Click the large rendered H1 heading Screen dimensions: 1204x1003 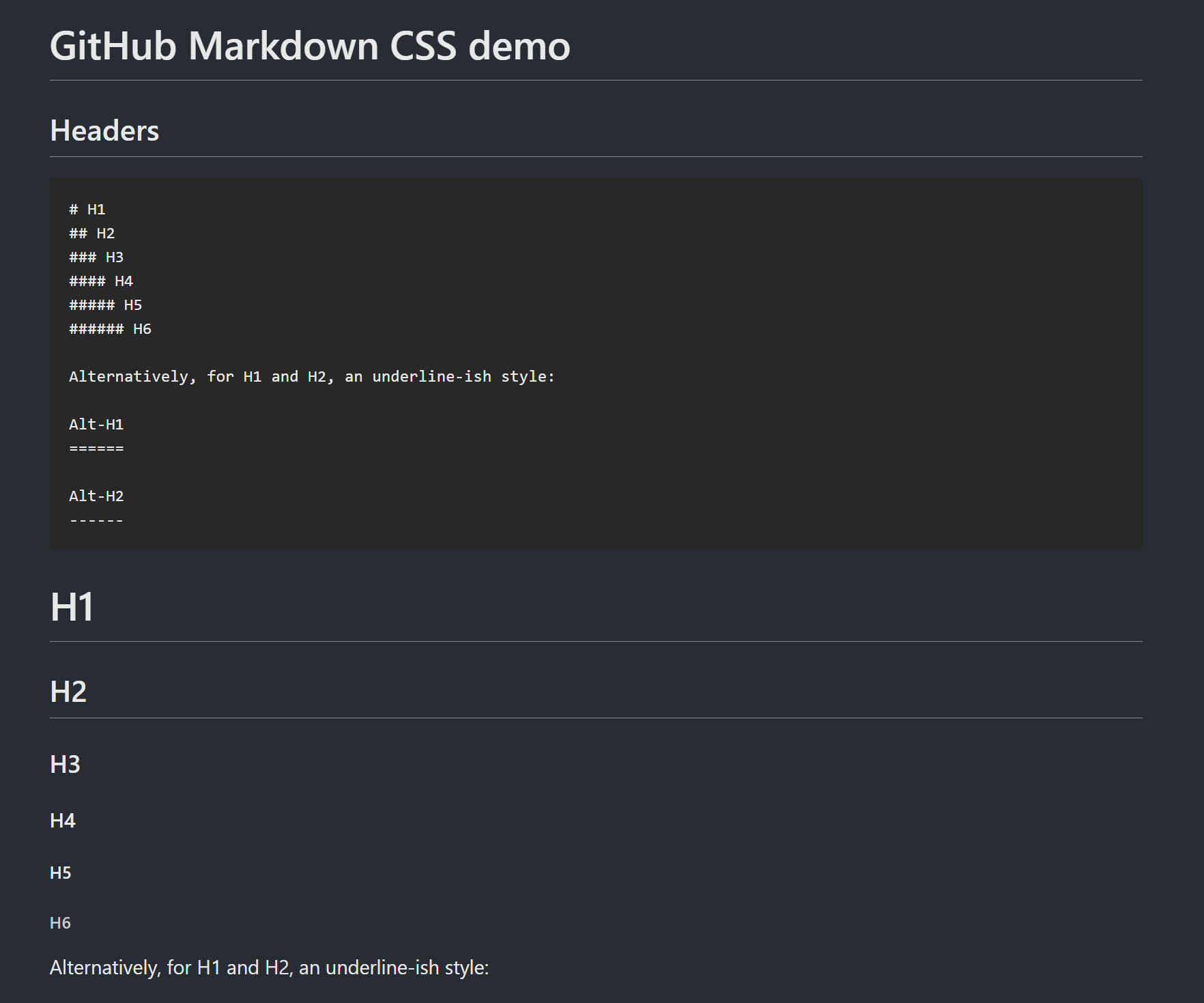[72, 607]
